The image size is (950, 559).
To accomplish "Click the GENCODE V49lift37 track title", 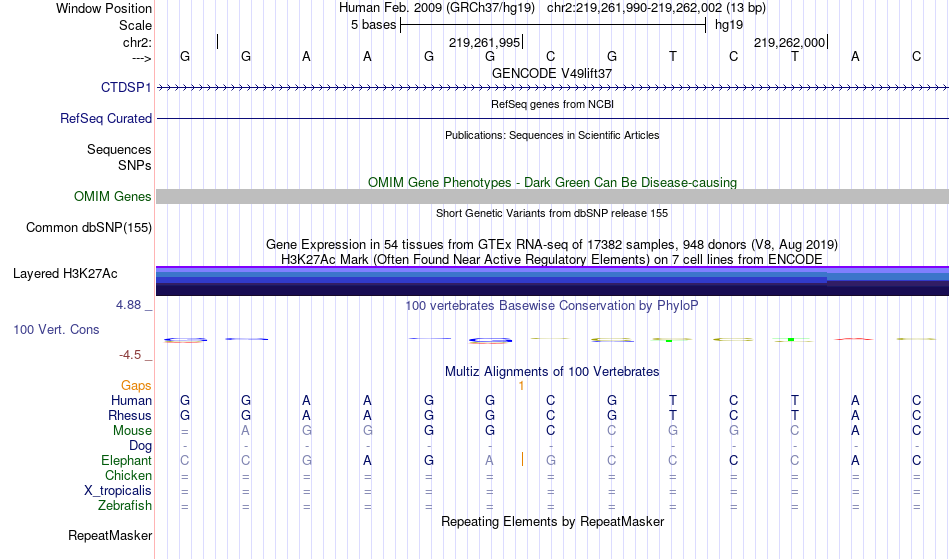I will tap(552, 73).
